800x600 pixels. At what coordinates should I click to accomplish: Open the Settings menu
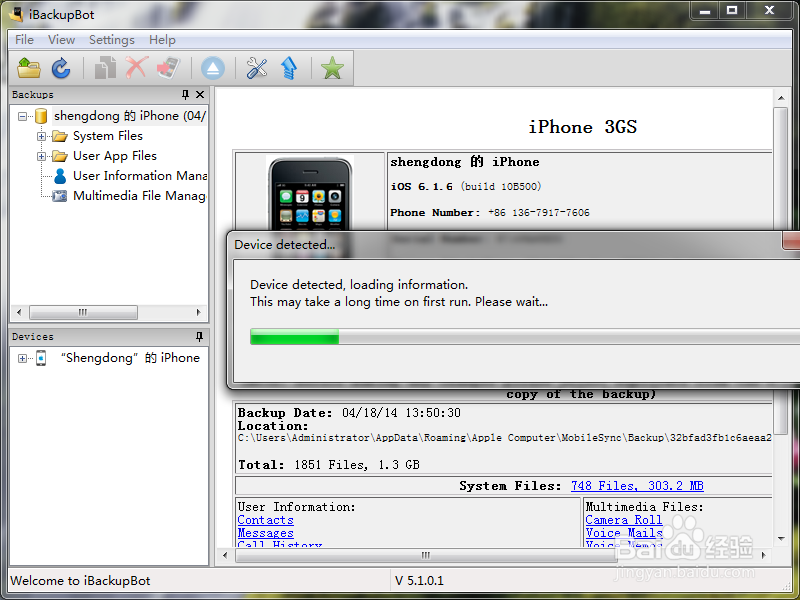point(112,40)
